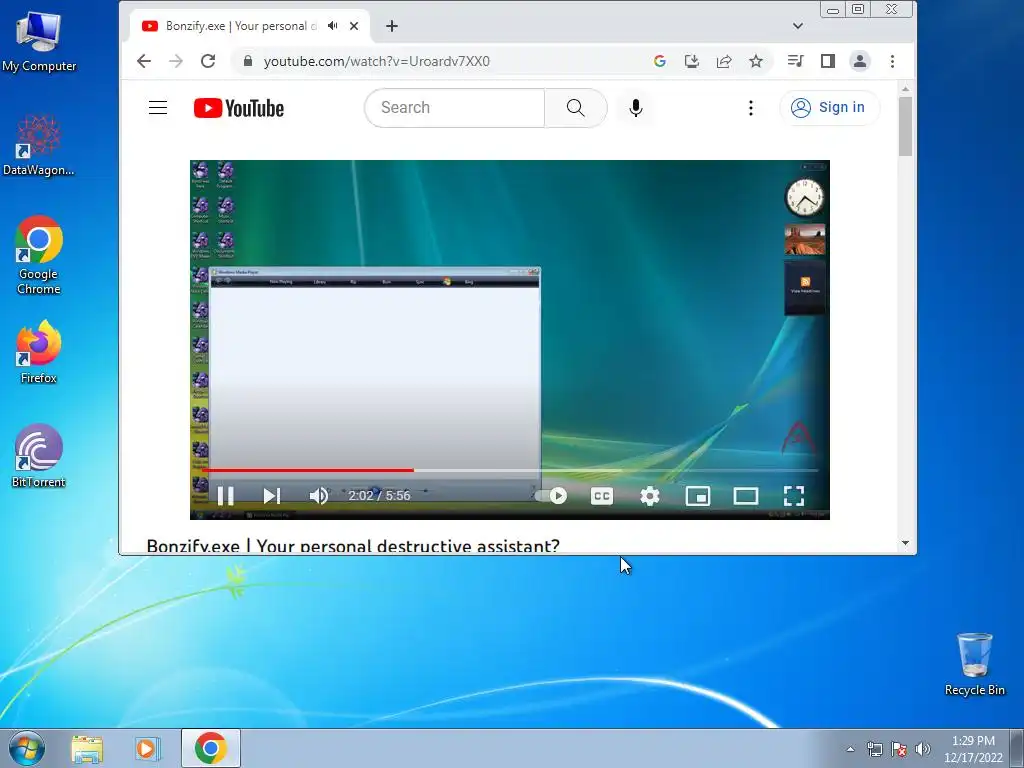Launch Windows Media Player from taskbar
Image resolution: width=1024 pixels, height=768 pixels.
[x=148, y=748]
